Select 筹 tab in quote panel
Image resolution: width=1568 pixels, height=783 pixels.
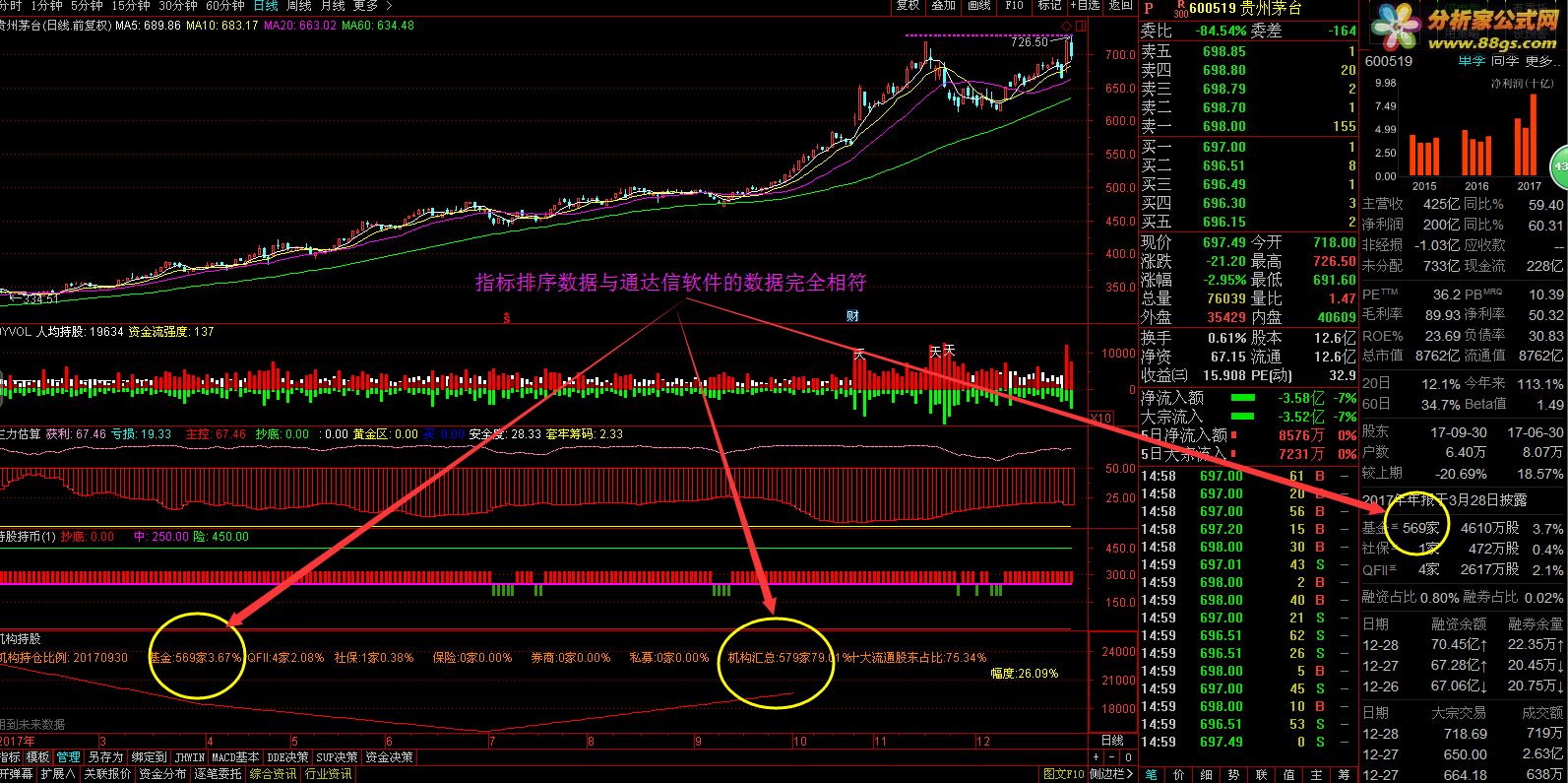point(1345,775)
